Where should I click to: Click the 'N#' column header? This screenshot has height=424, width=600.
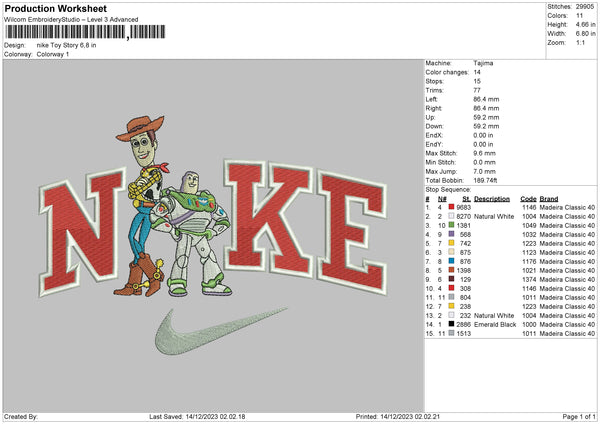coord(442,199)
